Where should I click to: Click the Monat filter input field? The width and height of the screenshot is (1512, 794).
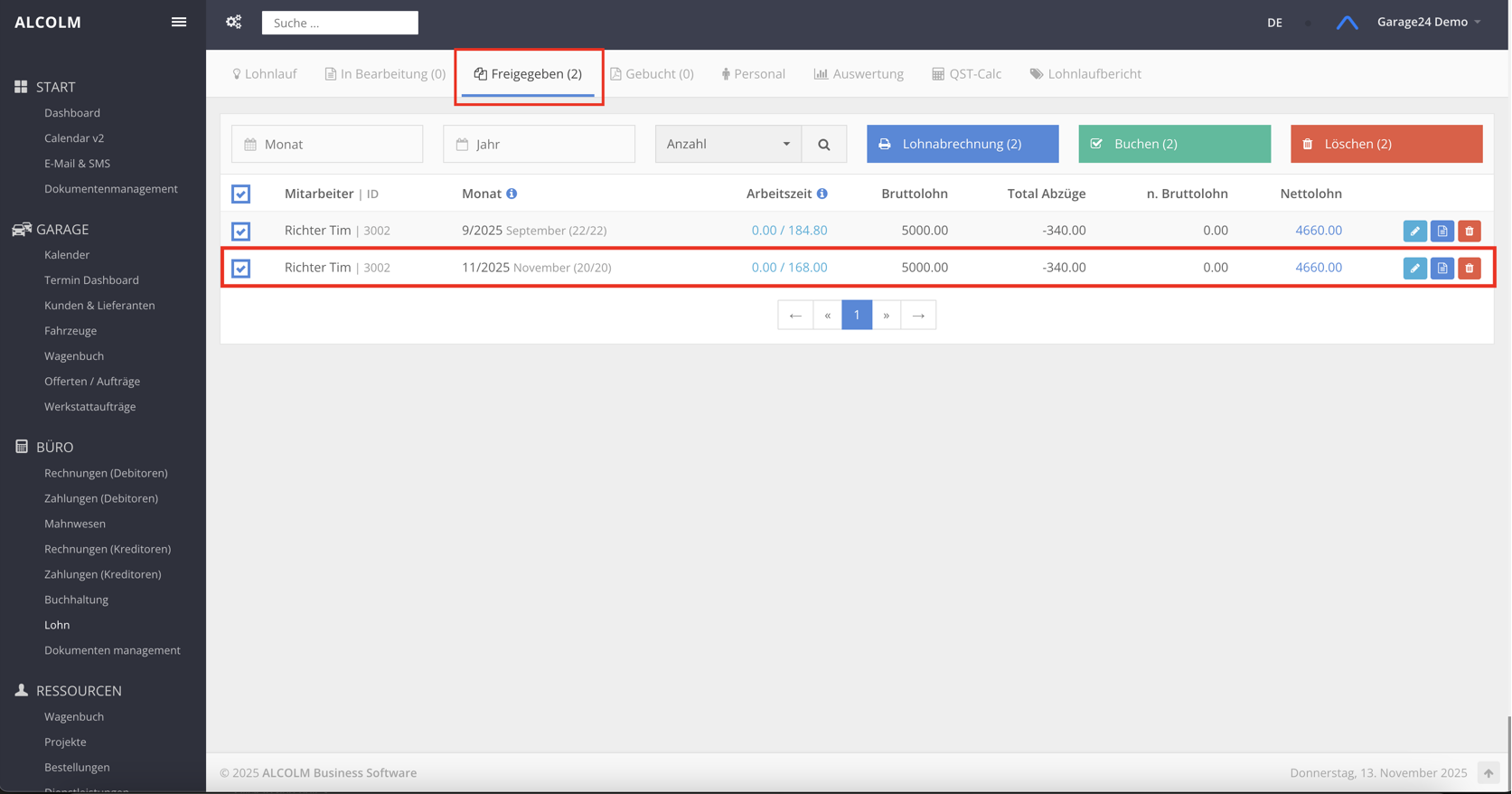click(x=327, y=144)
